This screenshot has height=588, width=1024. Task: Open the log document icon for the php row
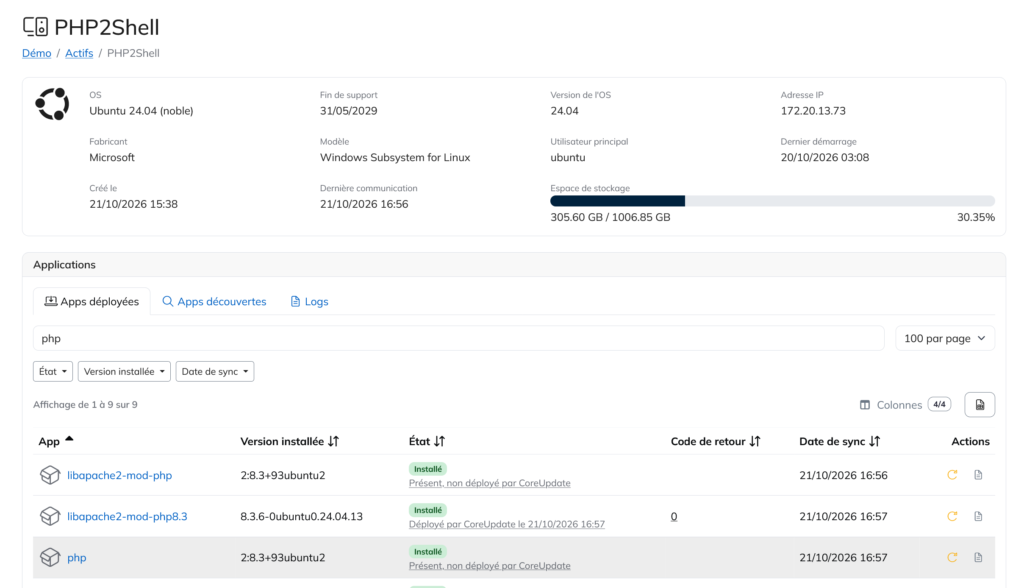click(978, 557)
